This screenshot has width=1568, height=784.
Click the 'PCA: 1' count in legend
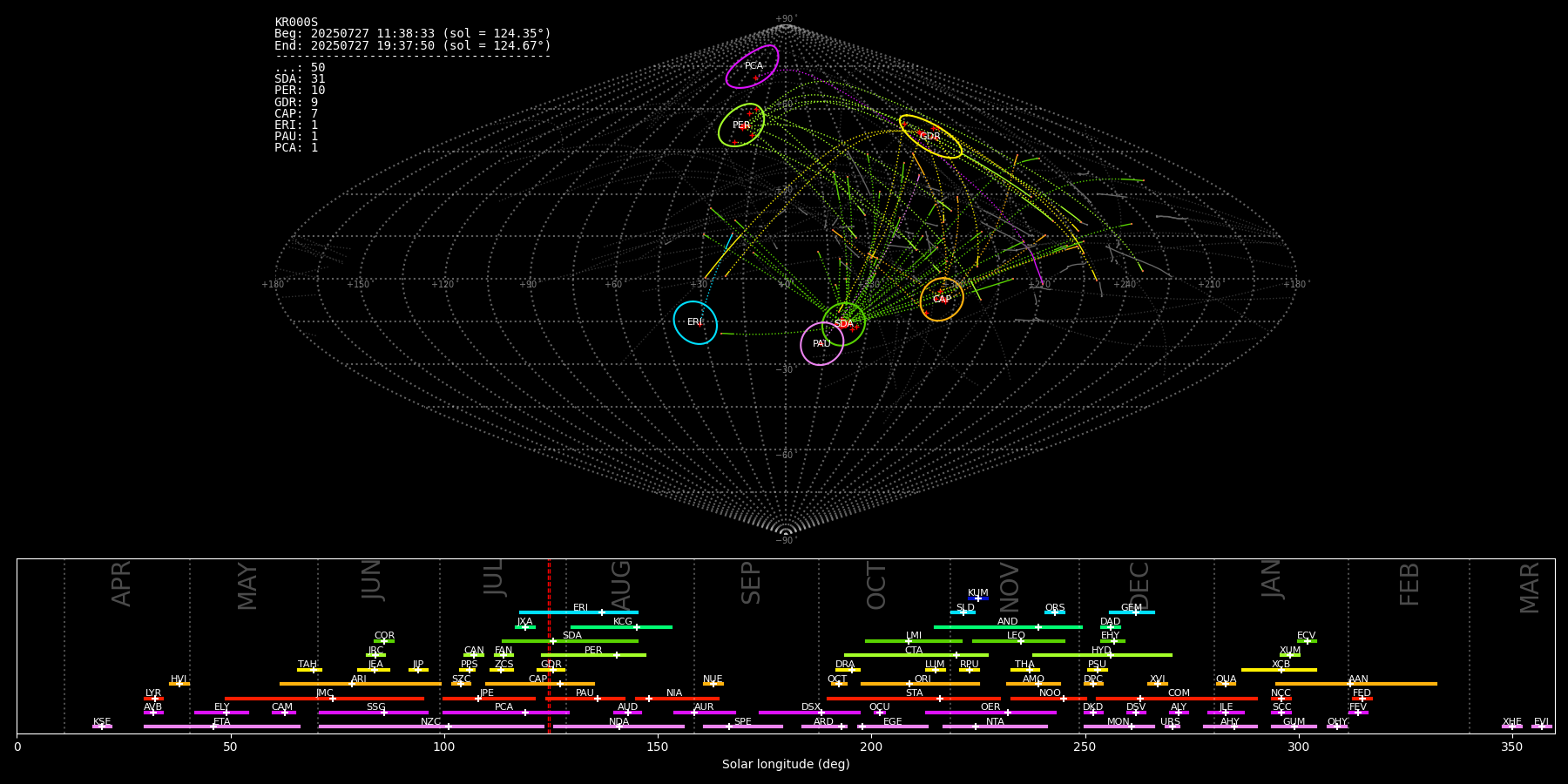tap(296, 147)
